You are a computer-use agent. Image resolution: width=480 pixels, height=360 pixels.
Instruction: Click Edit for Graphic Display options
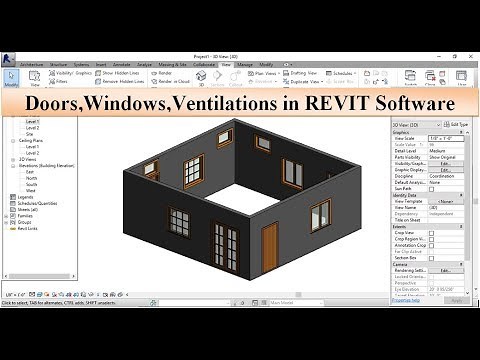coord(446,170)
